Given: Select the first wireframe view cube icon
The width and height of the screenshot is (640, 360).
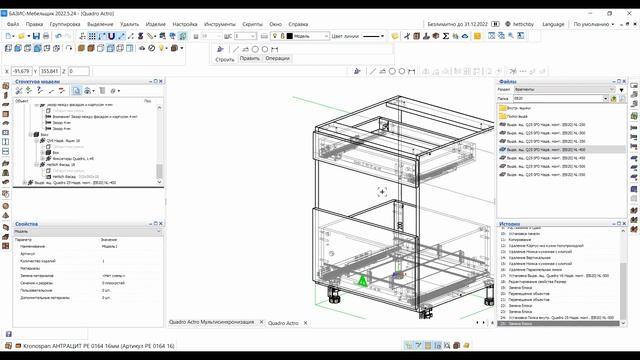Looking at the screenshot, I should [8, 48].
